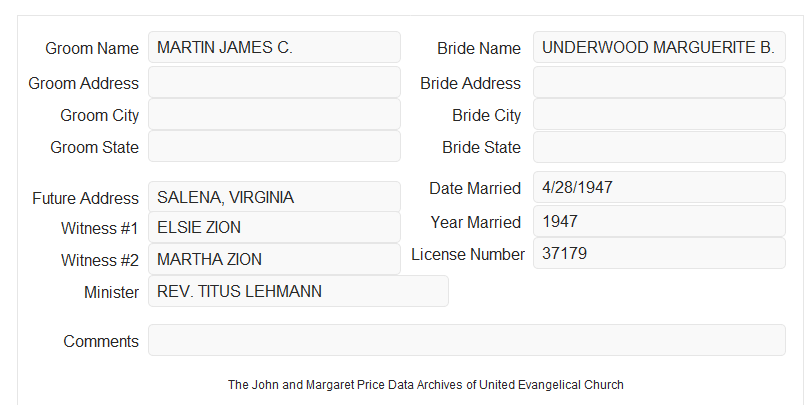Select the Bride City input box

point(659,114)
